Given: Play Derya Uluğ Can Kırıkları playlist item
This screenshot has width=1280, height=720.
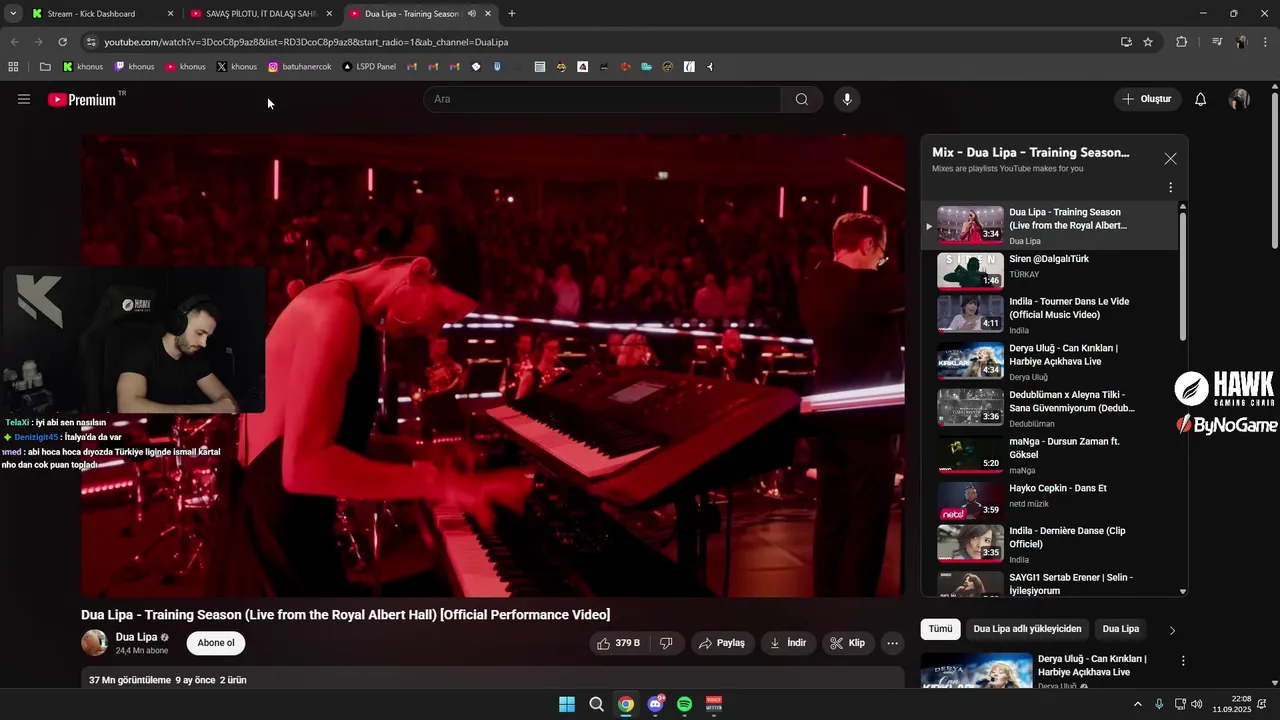Looking at the screenshot, I should [1050, 361].
